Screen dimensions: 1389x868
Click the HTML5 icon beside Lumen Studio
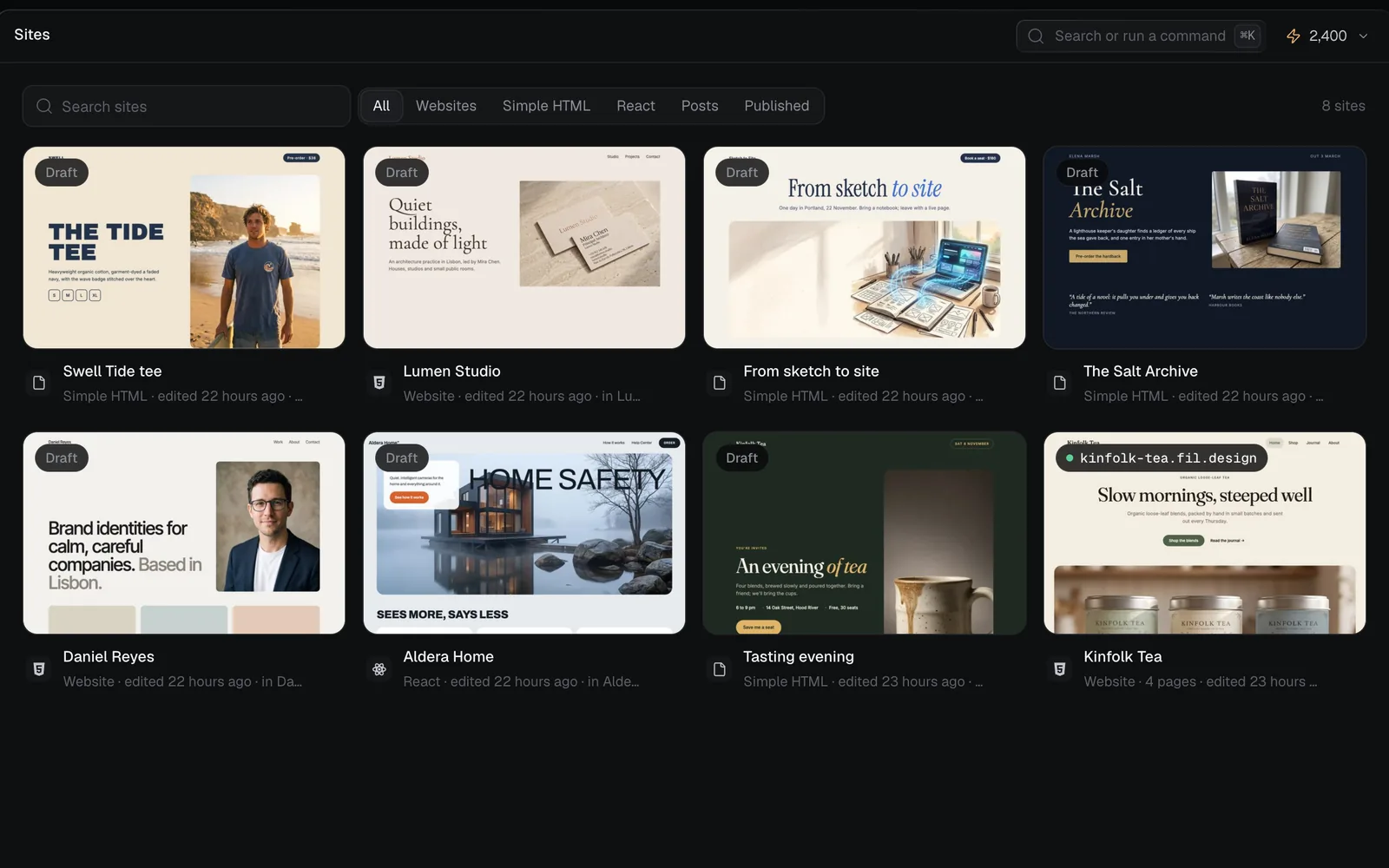379,383
